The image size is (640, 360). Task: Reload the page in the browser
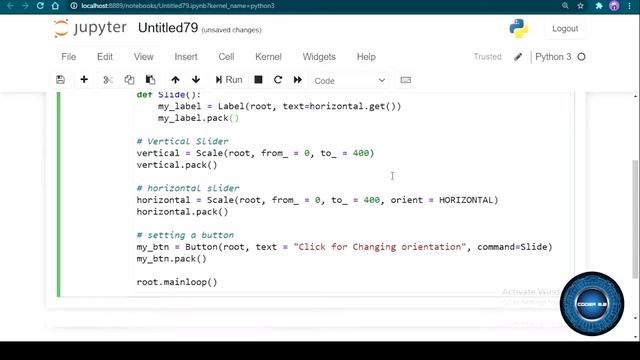point(40,6)
